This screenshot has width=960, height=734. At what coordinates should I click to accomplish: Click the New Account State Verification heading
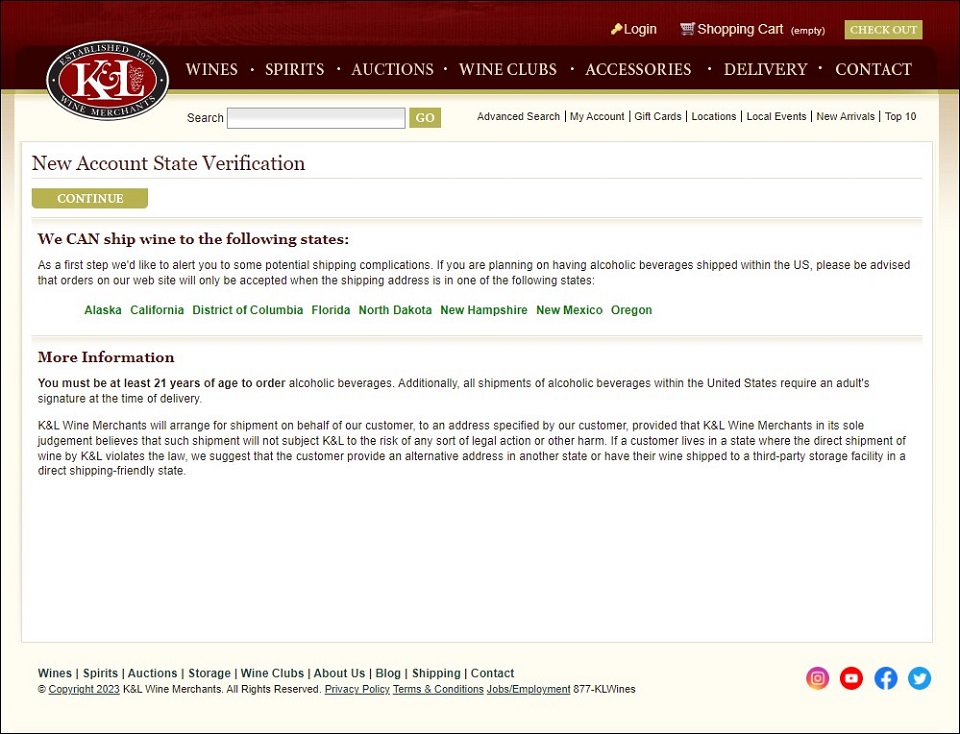(168, 163)
